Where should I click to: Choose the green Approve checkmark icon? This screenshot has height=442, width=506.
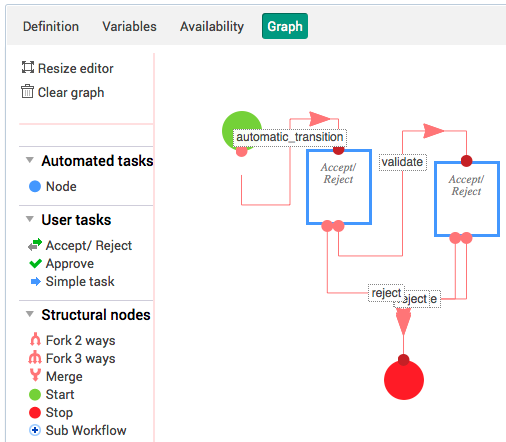(35, 263)
